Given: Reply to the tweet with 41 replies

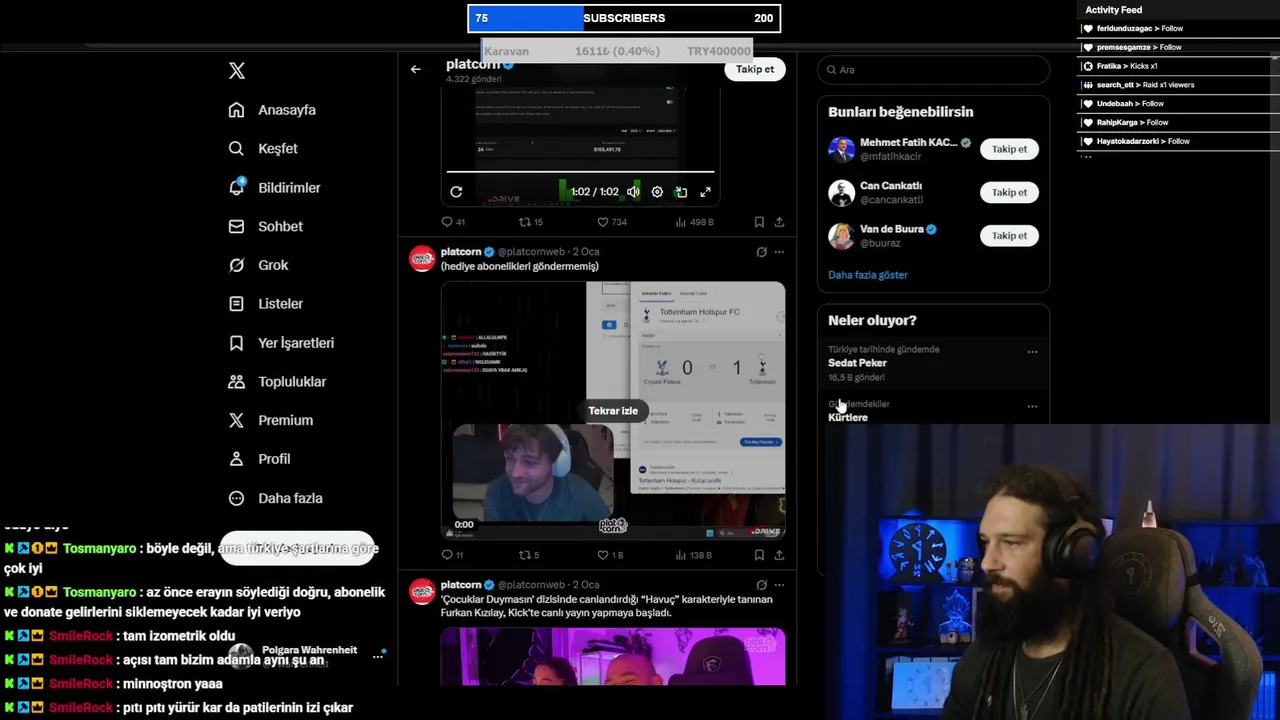Looking at the screenshot, I should coord(453,222).
